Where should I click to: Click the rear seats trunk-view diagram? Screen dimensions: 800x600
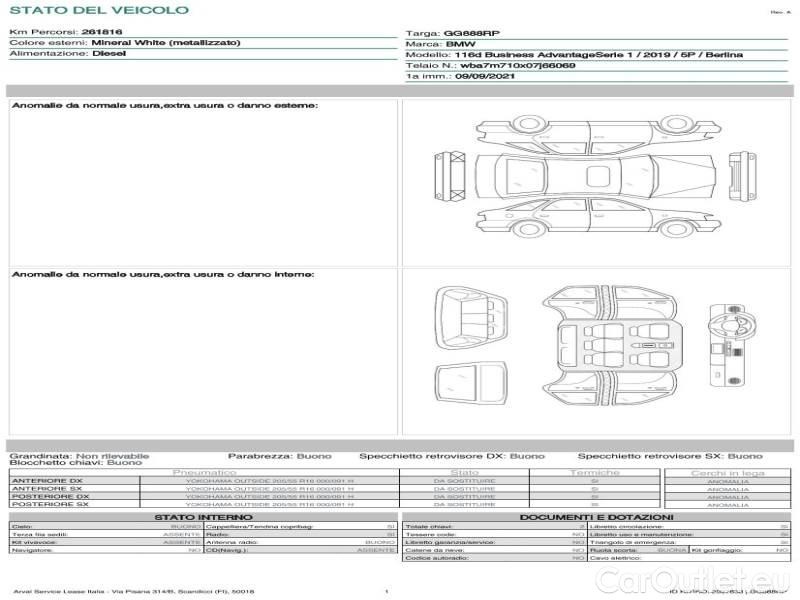(475, 317)
